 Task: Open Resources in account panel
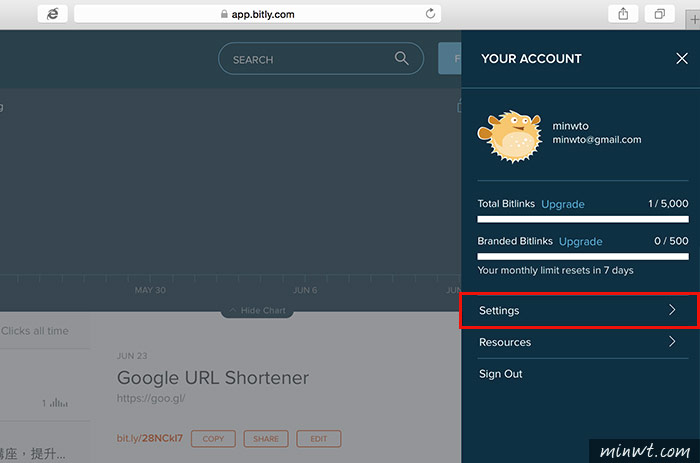583,342
